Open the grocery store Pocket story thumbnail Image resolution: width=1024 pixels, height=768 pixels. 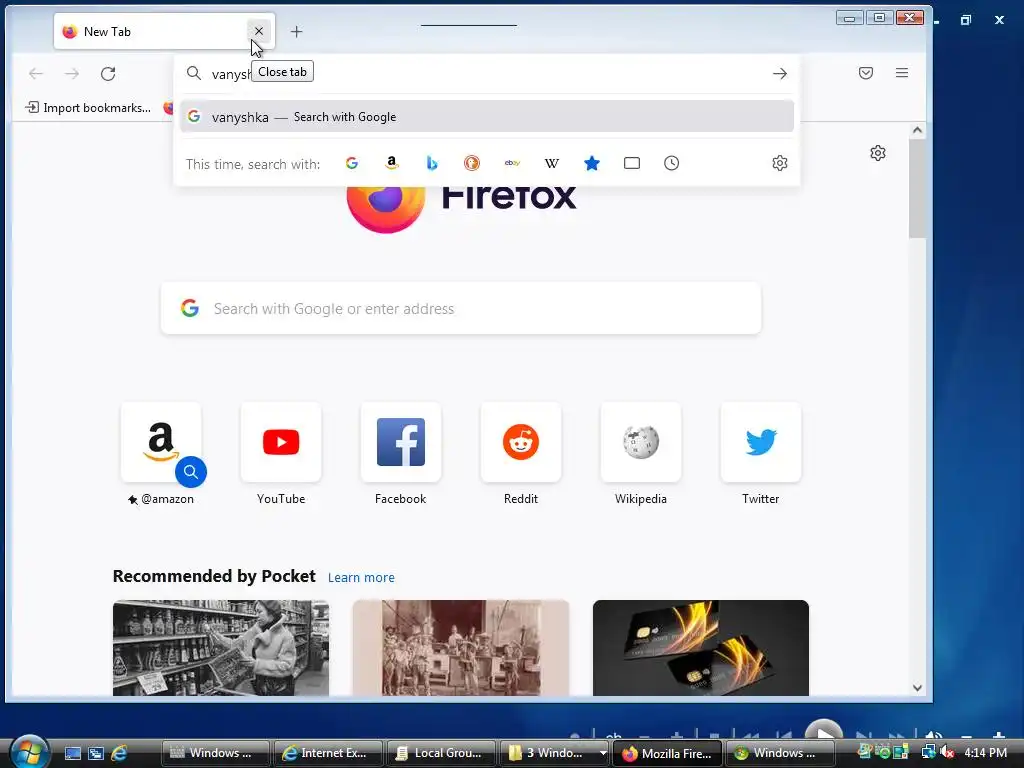coord(221,648)
